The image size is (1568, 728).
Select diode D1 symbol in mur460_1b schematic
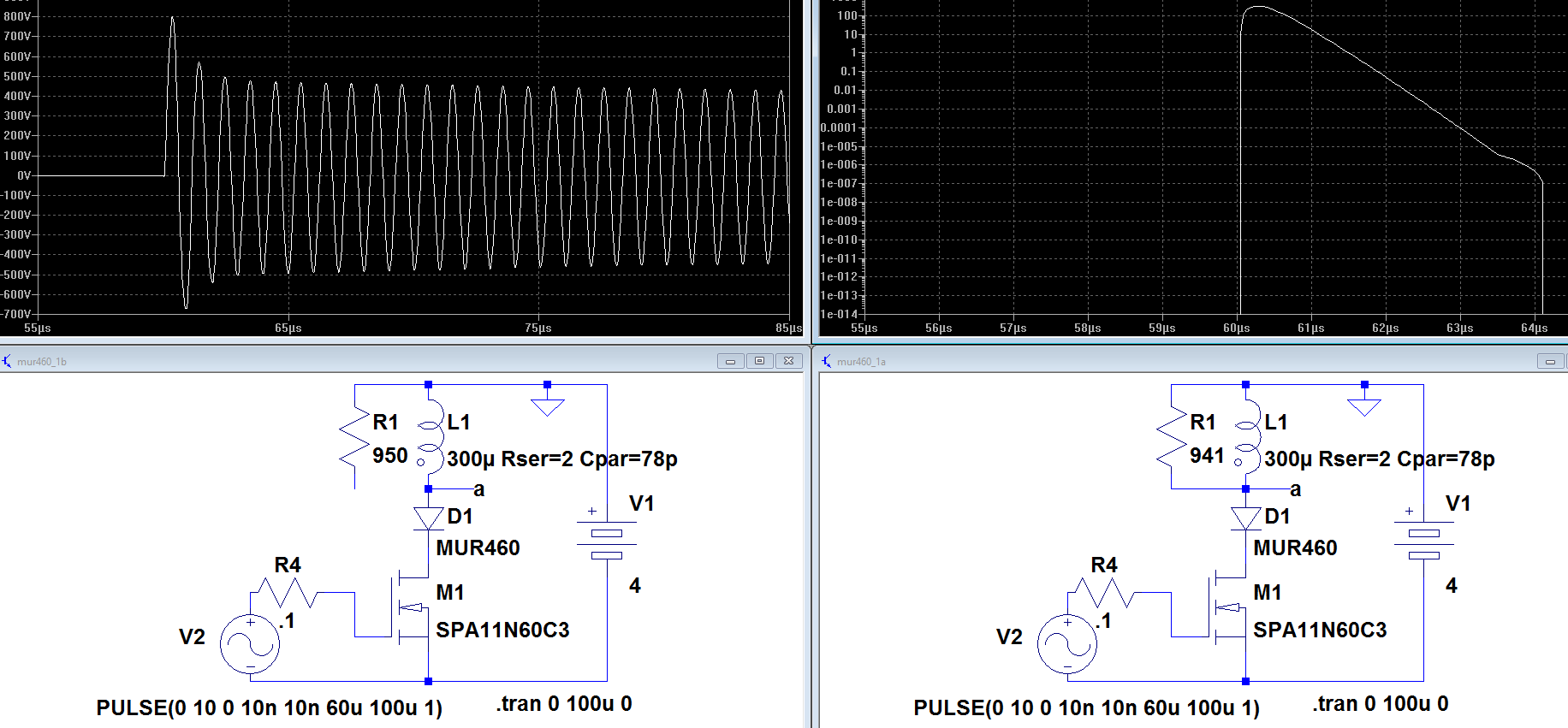[x=428, y=518]
